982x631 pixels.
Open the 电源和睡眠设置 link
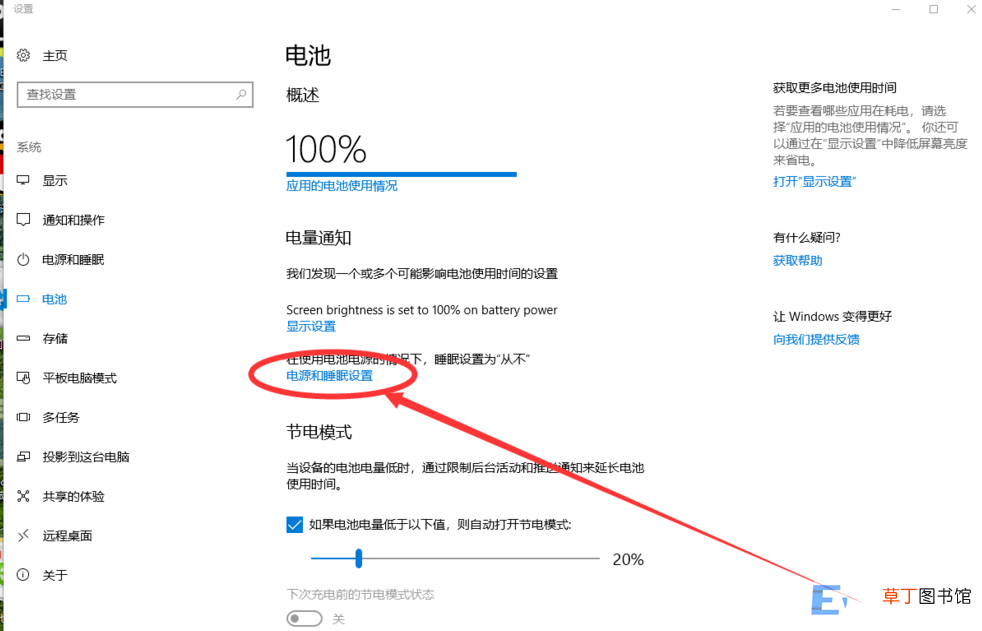click(329, 376)
